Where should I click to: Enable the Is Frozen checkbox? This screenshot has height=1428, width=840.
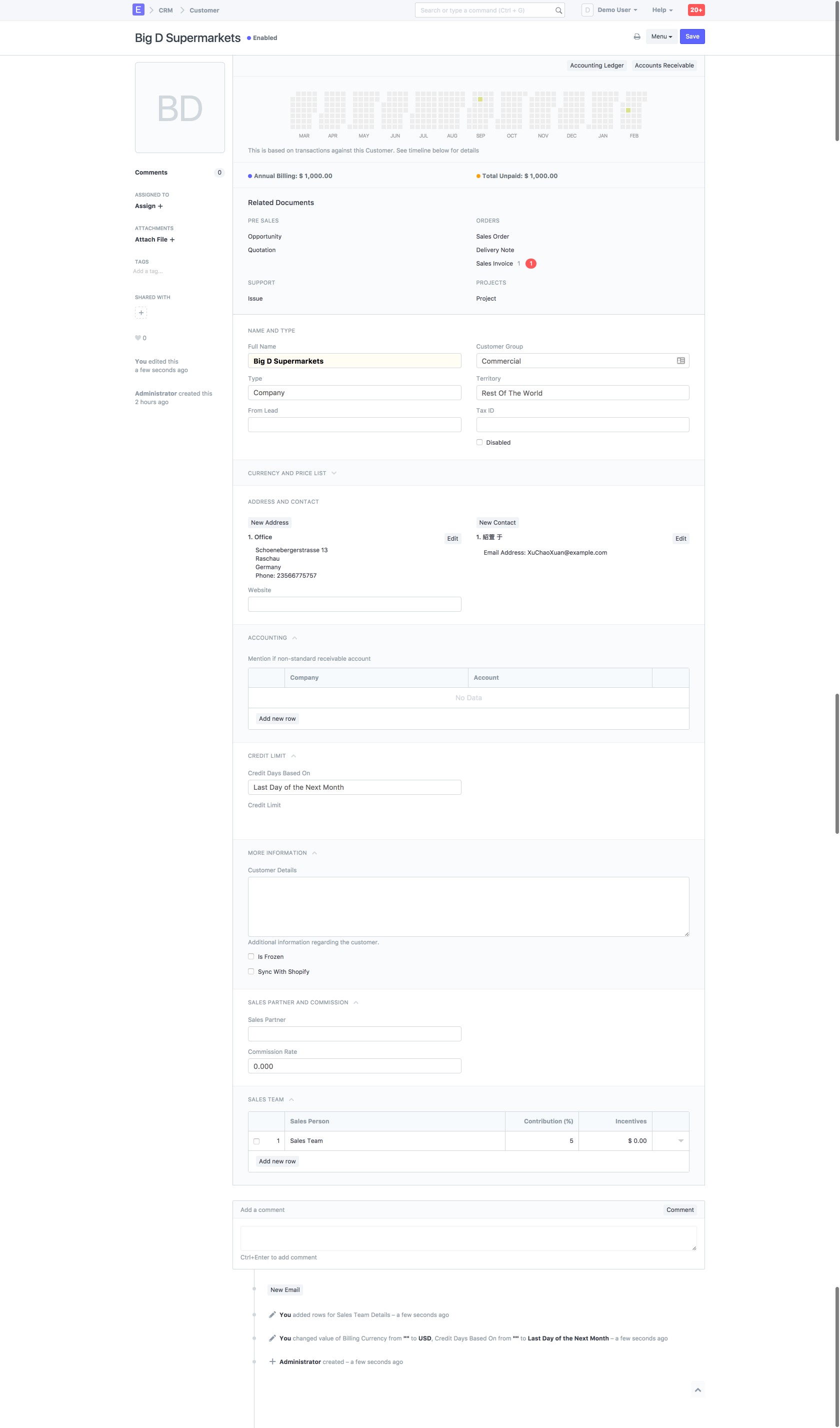(251, 956)
